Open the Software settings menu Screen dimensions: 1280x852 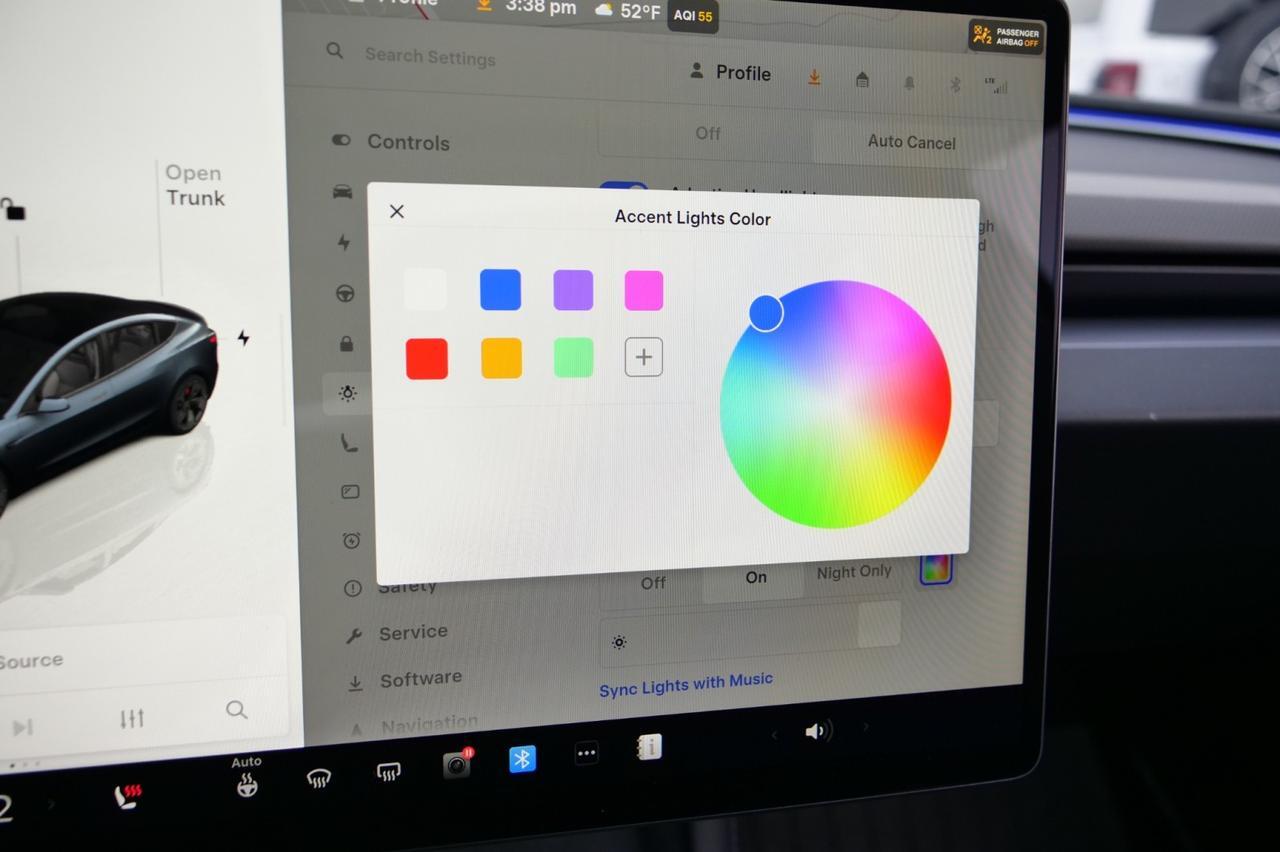(420, 679)
